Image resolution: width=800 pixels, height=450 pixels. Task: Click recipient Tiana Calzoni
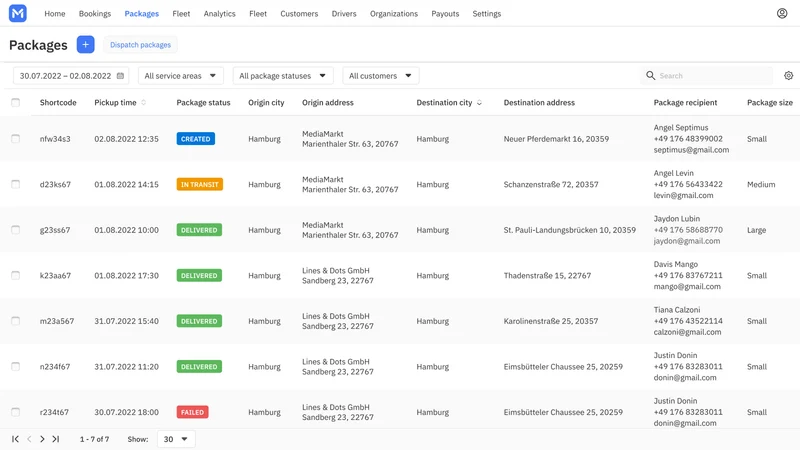pyautogui.click(x=677, y=310)
